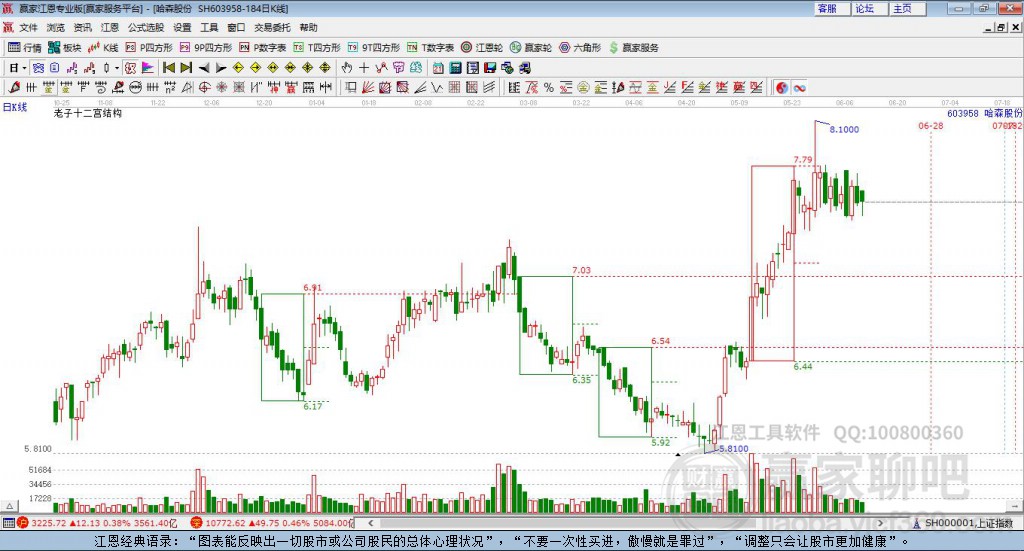
Task: Click the Shanghai index 3225.72 status entry
Action: pos(98,523)
